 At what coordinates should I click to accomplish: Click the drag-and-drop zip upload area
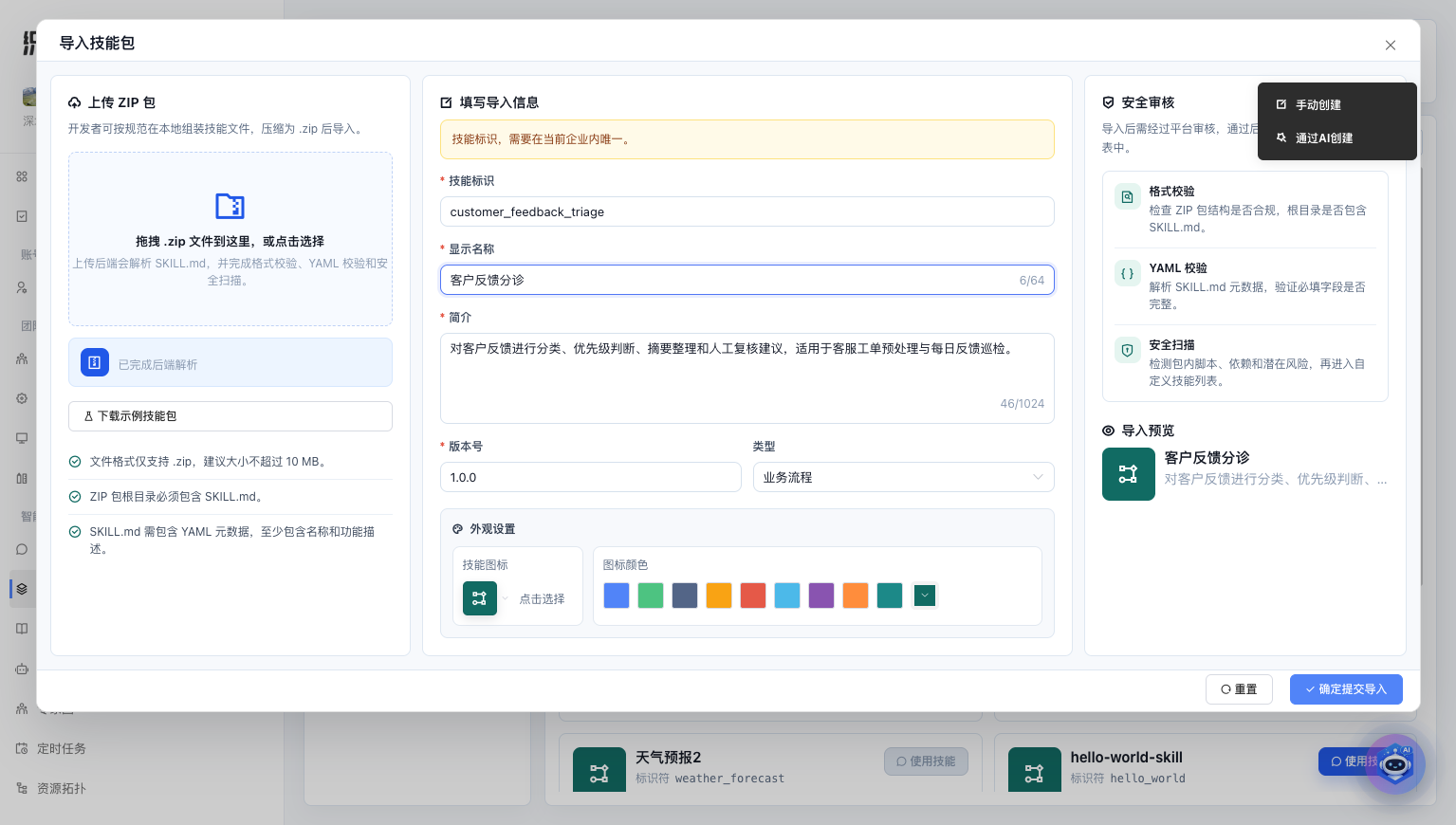point(230,239)
